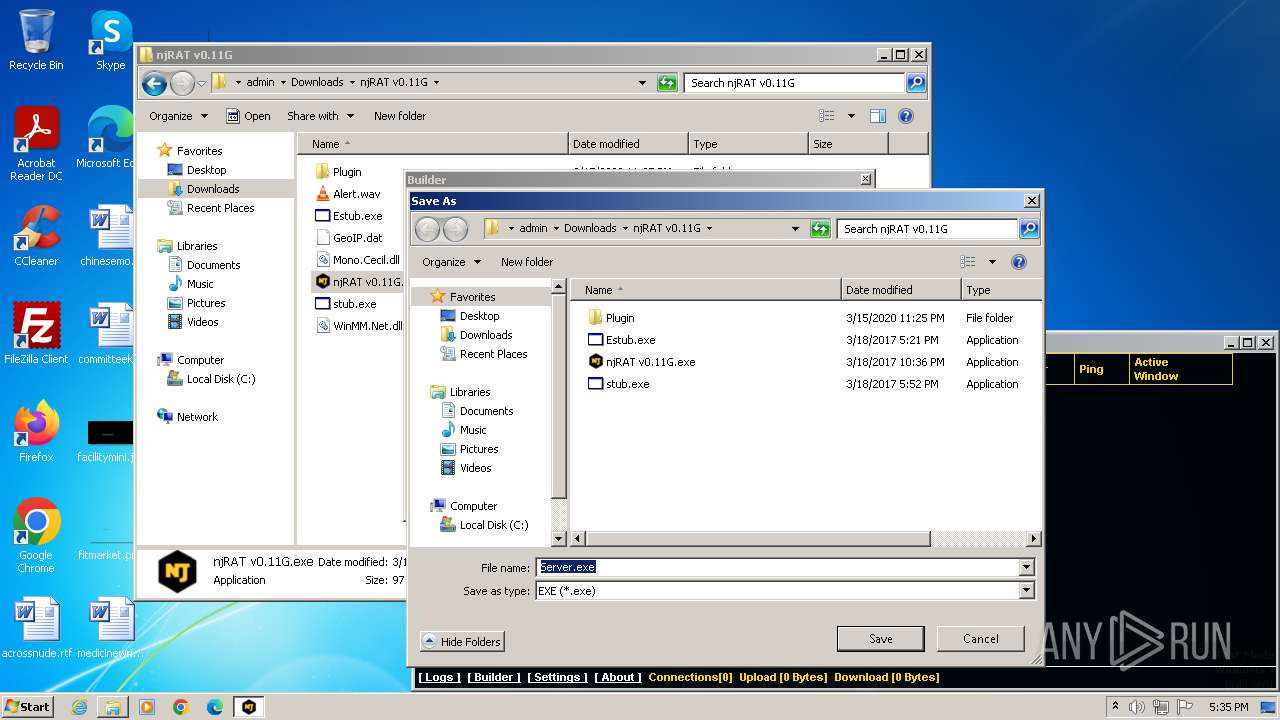This screenshot has width=1280, height=720.
Task: Select Downloads in Save As navigation pane
Action: click(485, 335)
